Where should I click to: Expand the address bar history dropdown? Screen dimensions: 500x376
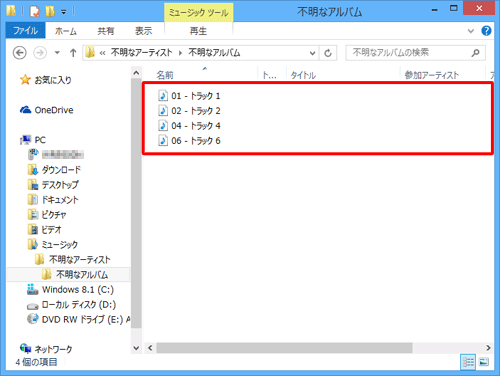[312, 53]
